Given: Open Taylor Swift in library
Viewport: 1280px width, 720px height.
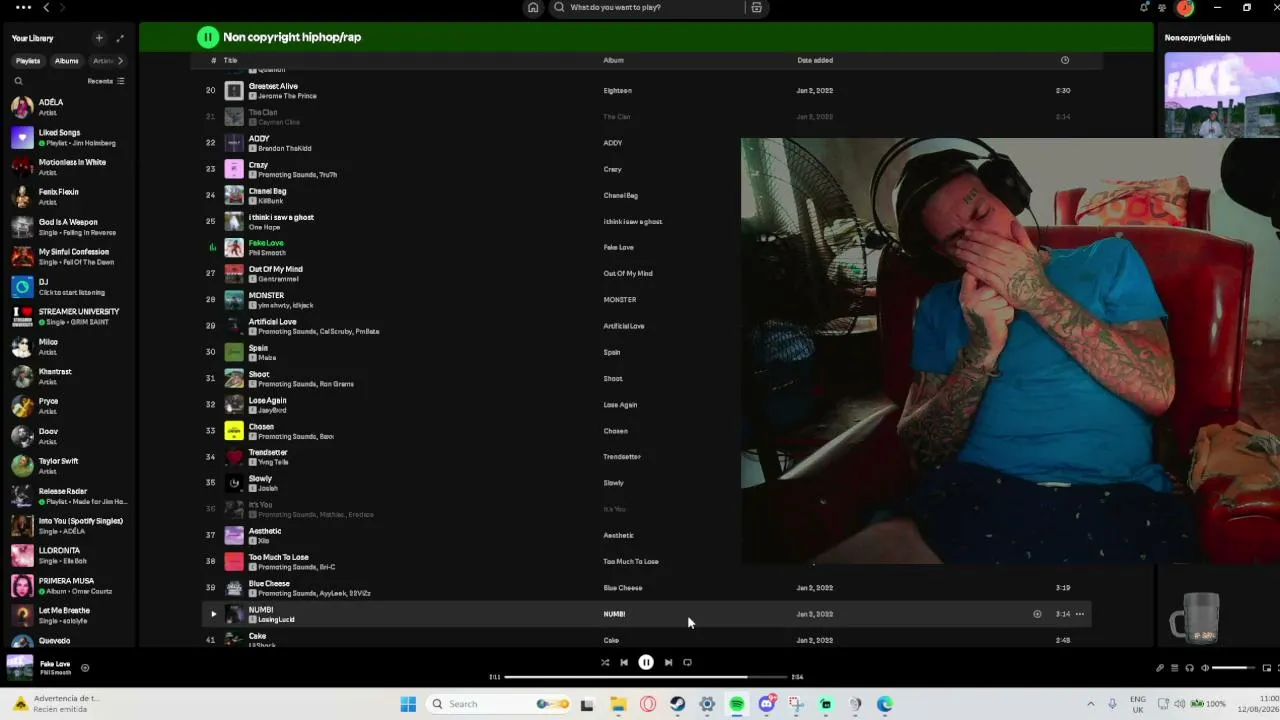Looking at the screenshot, I should pyautogui.click(x=68, y=465).
